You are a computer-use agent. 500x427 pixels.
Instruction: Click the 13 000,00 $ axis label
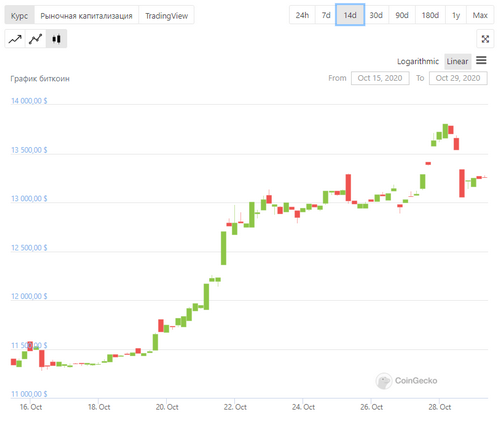pos(29,198)
